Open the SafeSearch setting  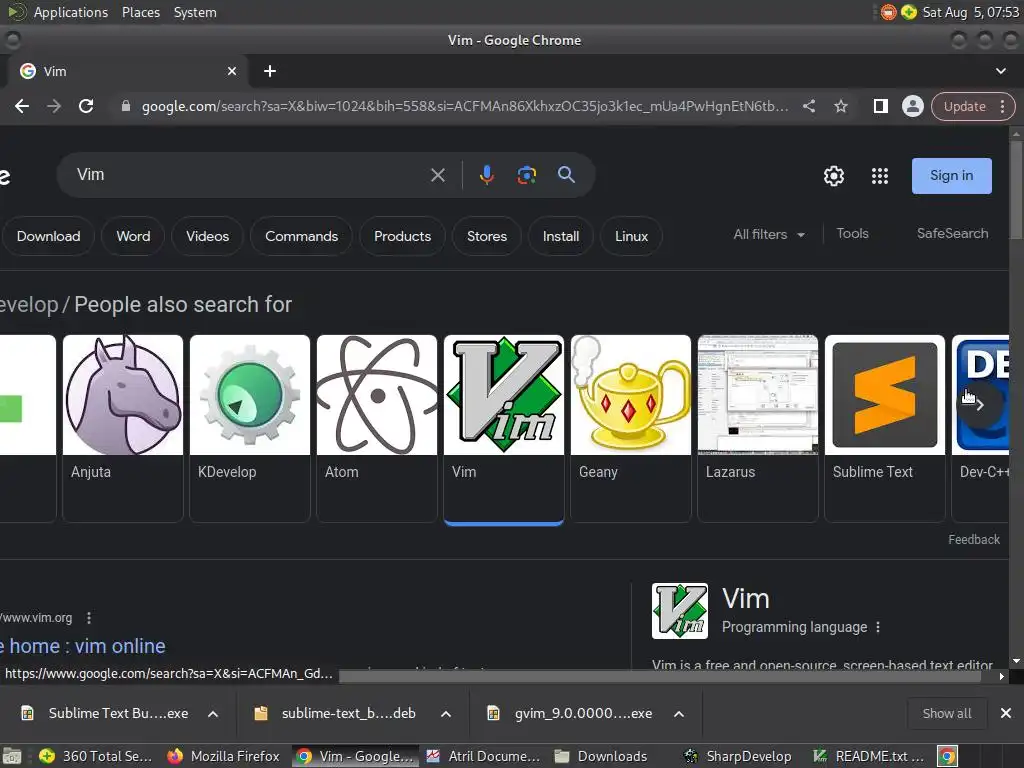pos(952,234)
